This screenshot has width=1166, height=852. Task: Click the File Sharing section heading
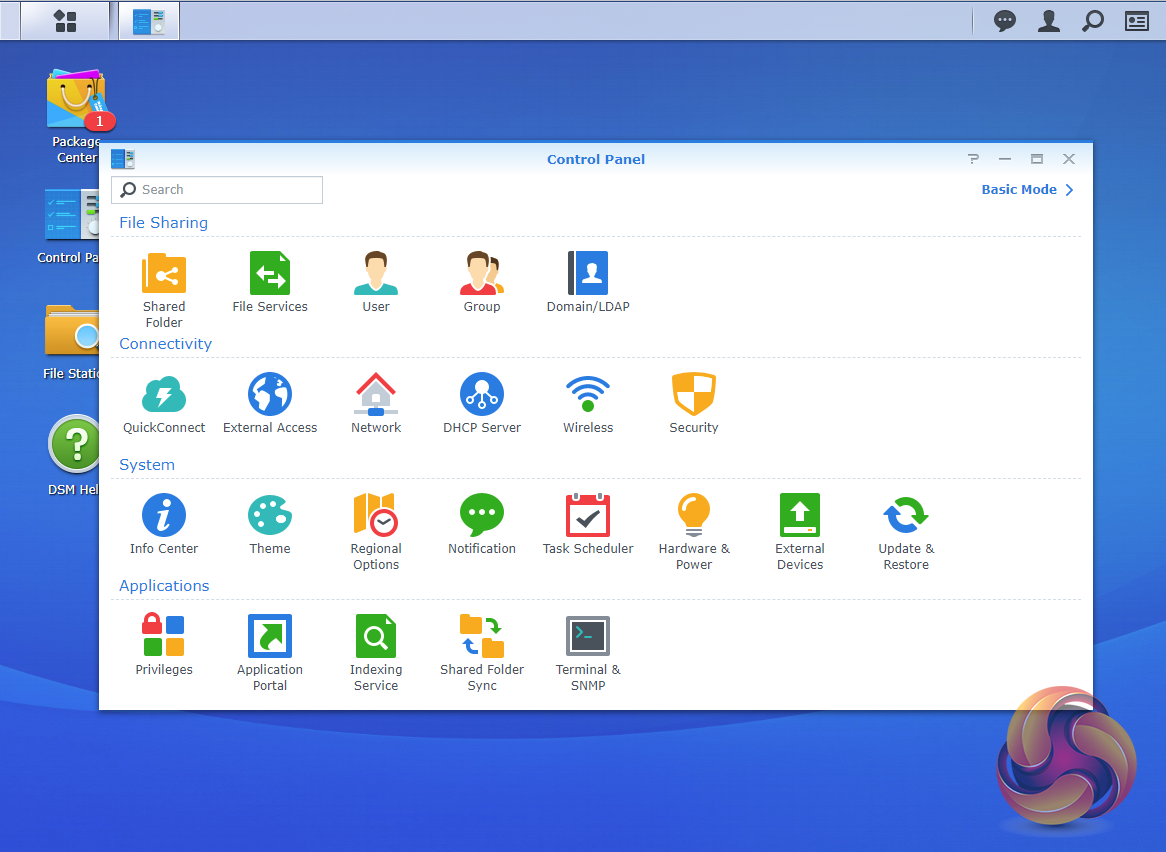[164, 222]
